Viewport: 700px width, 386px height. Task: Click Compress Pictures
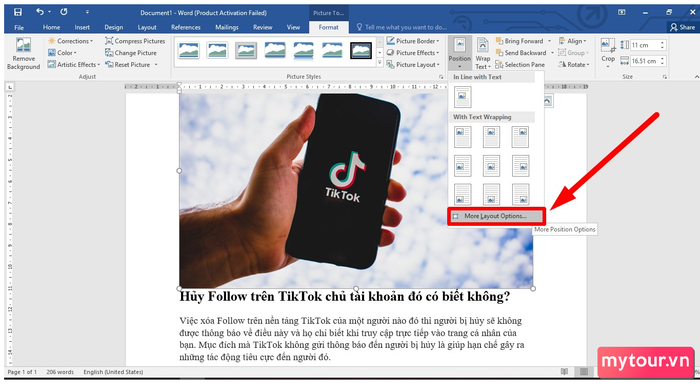pyautogui.click(x=135, y=41)
